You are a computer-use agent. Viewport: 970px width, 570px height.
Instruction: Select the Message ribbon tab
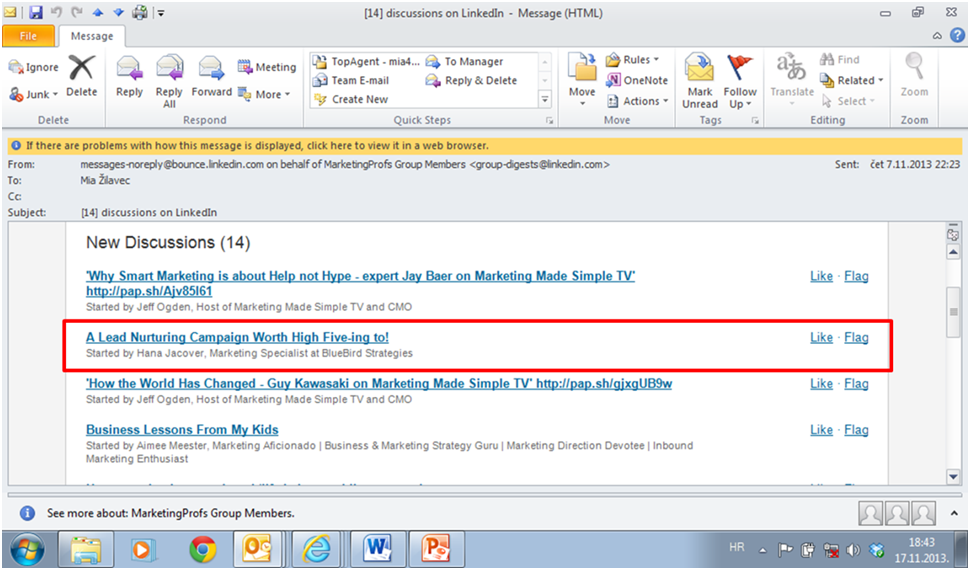91,36
